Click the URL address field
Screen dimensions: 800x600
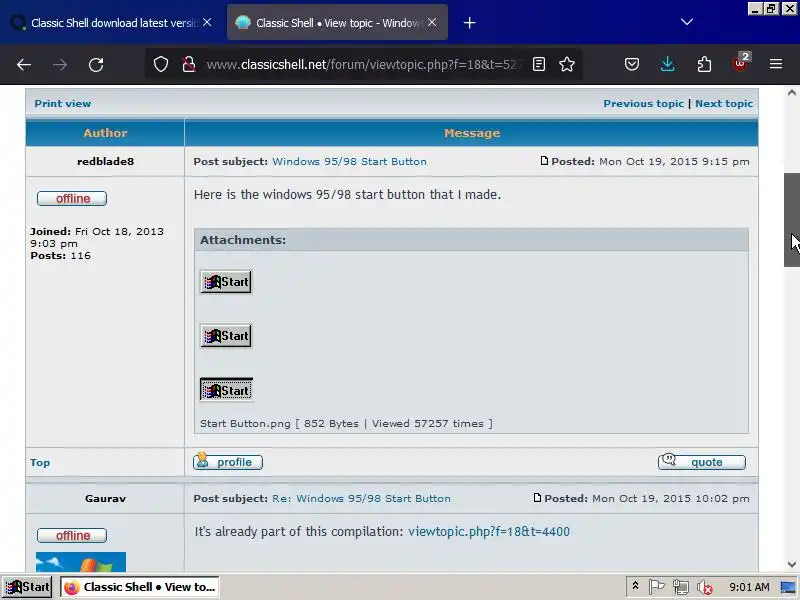point(363,65)
